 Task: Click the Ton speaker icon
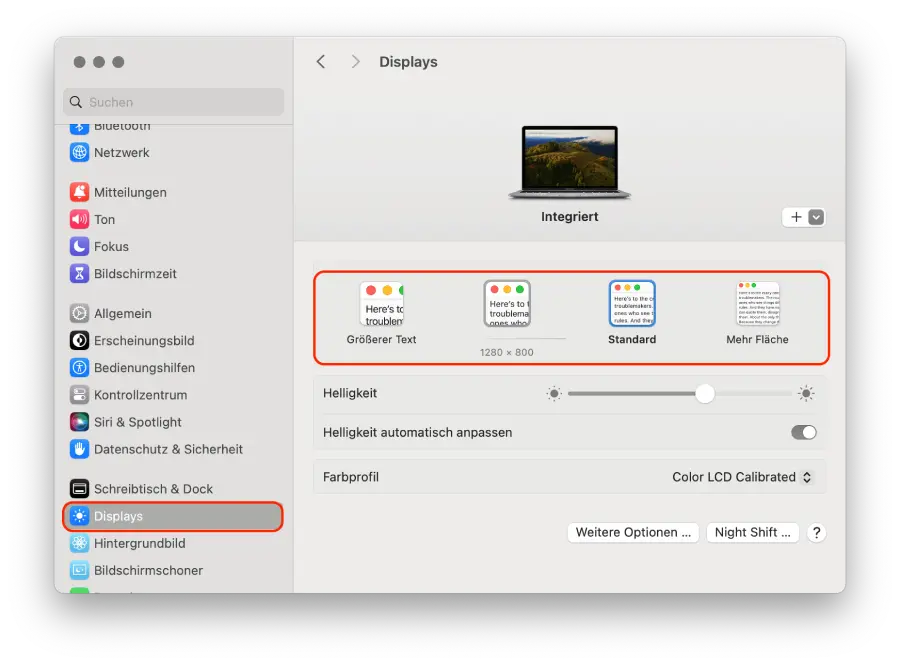pyautogui.click(x=79, y=219)
